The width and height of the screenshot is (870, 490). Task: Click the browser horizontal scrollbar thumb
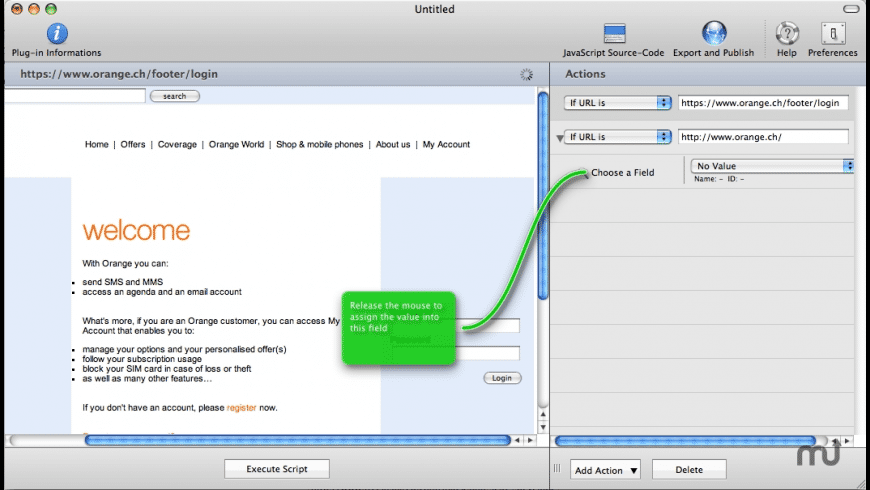point(297,440)
